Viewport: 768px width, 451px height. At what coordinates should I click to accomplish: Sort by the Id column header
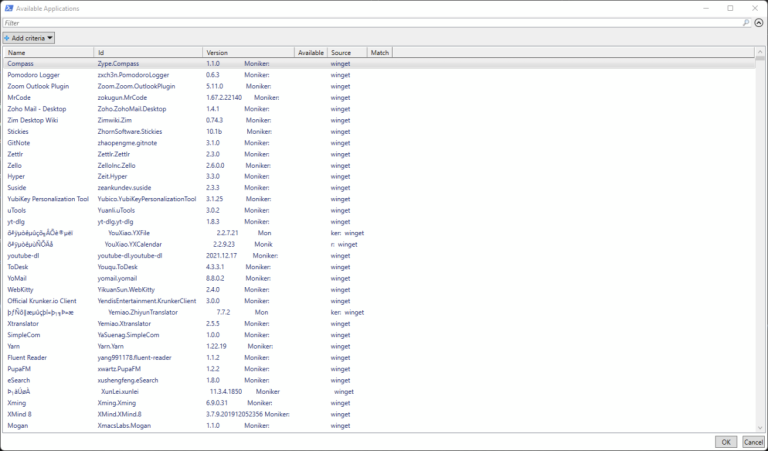pyautogui.click(x=148, y=52)
